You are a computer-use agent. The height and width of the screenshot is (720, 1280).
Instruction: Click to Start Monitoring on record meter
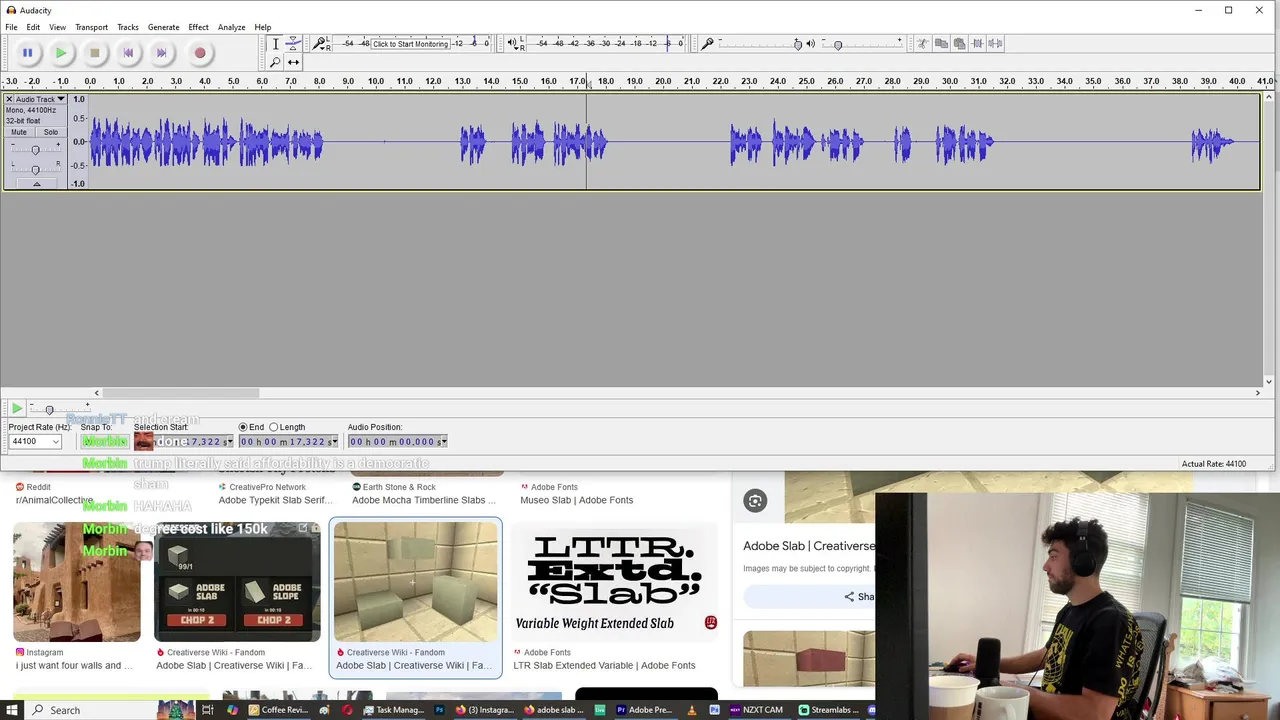click(x=411, y=44)
